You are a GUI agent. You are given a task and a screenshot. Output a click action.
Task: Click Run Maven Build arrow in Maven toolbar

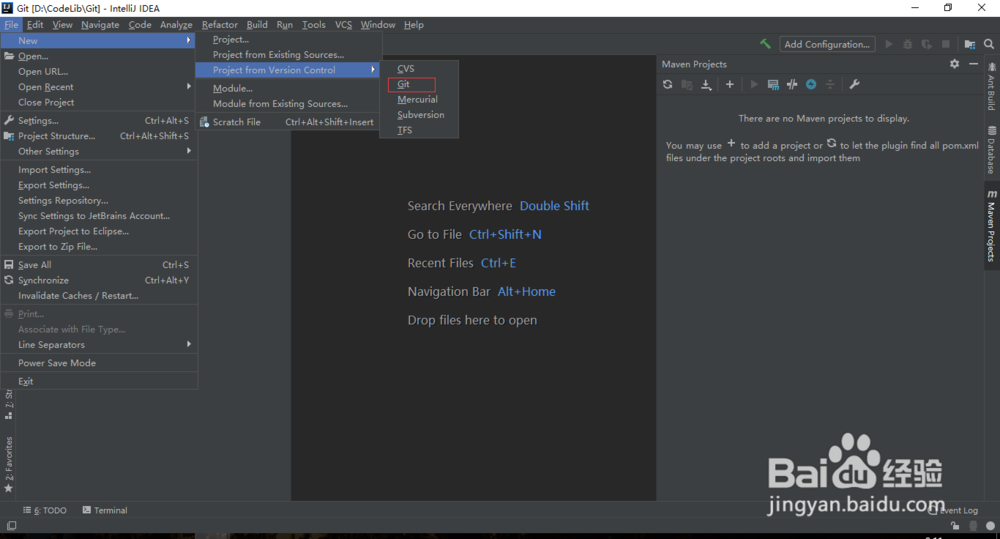coord(754,84)
